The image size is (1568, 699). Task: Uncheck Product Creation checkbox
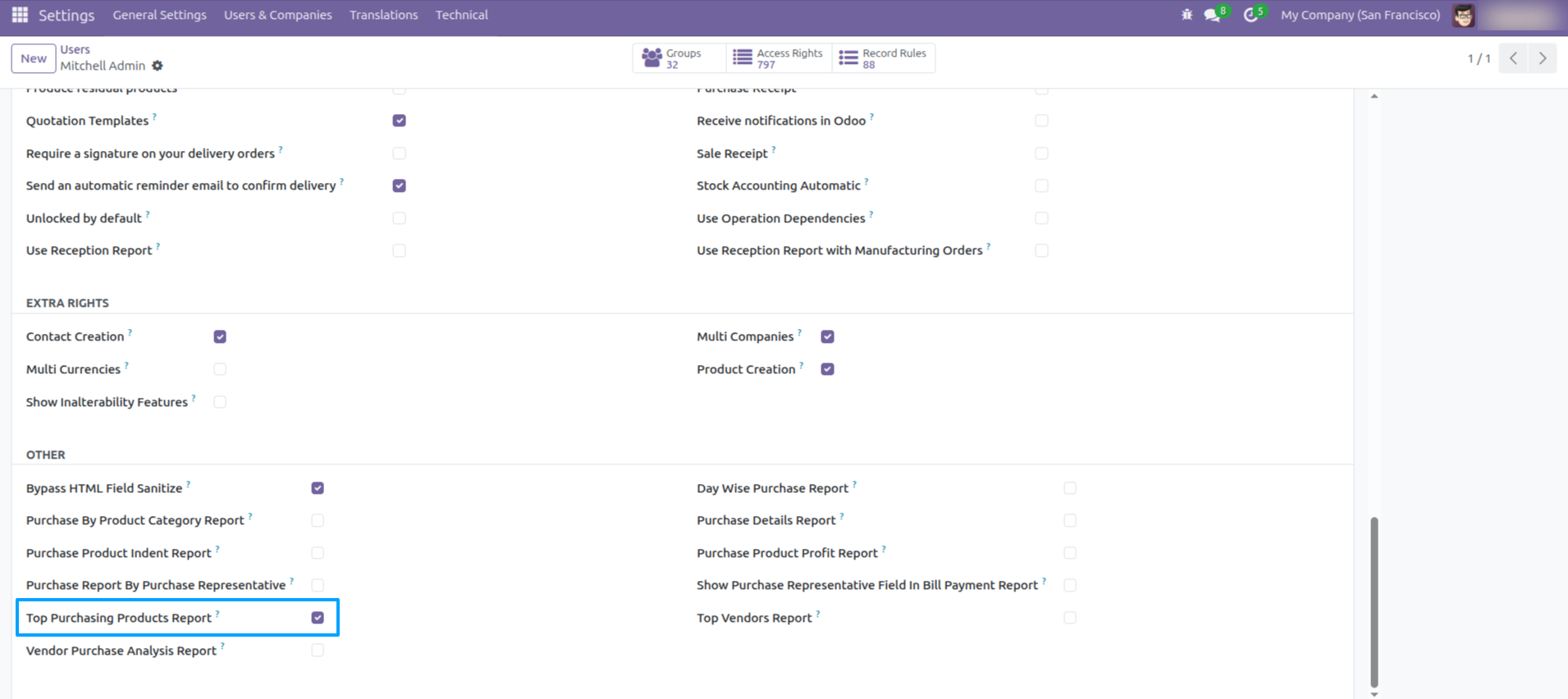coord(827,369)
